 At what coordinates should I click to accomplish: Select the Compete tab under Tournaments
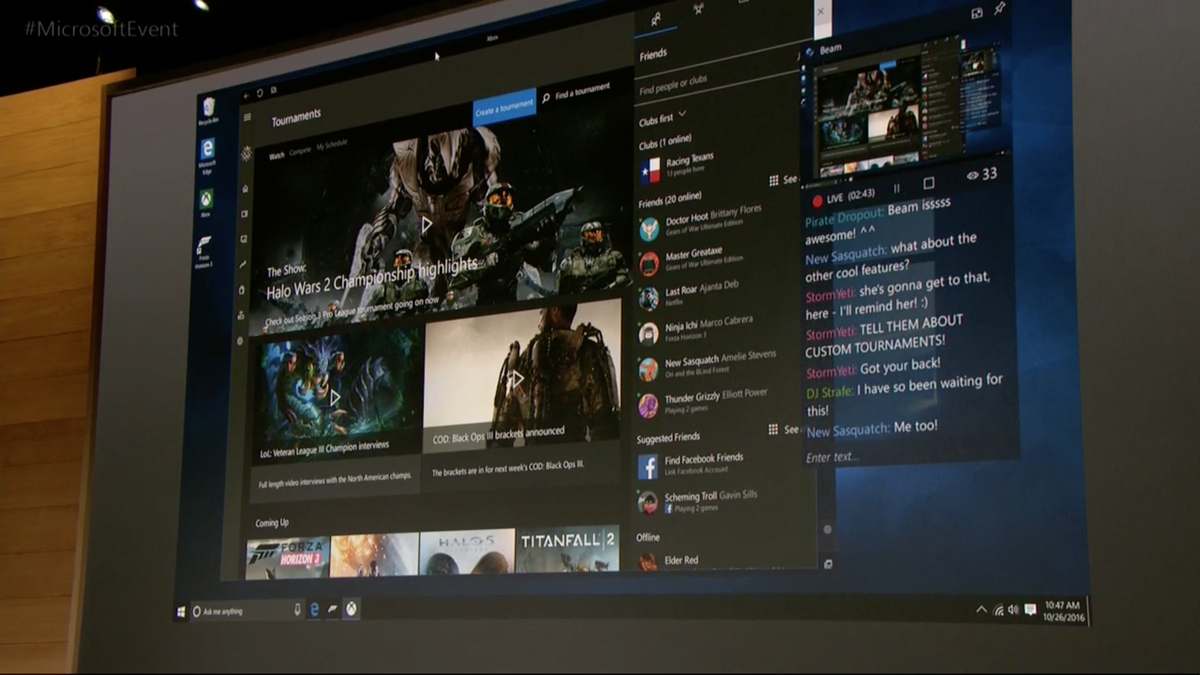299,152
